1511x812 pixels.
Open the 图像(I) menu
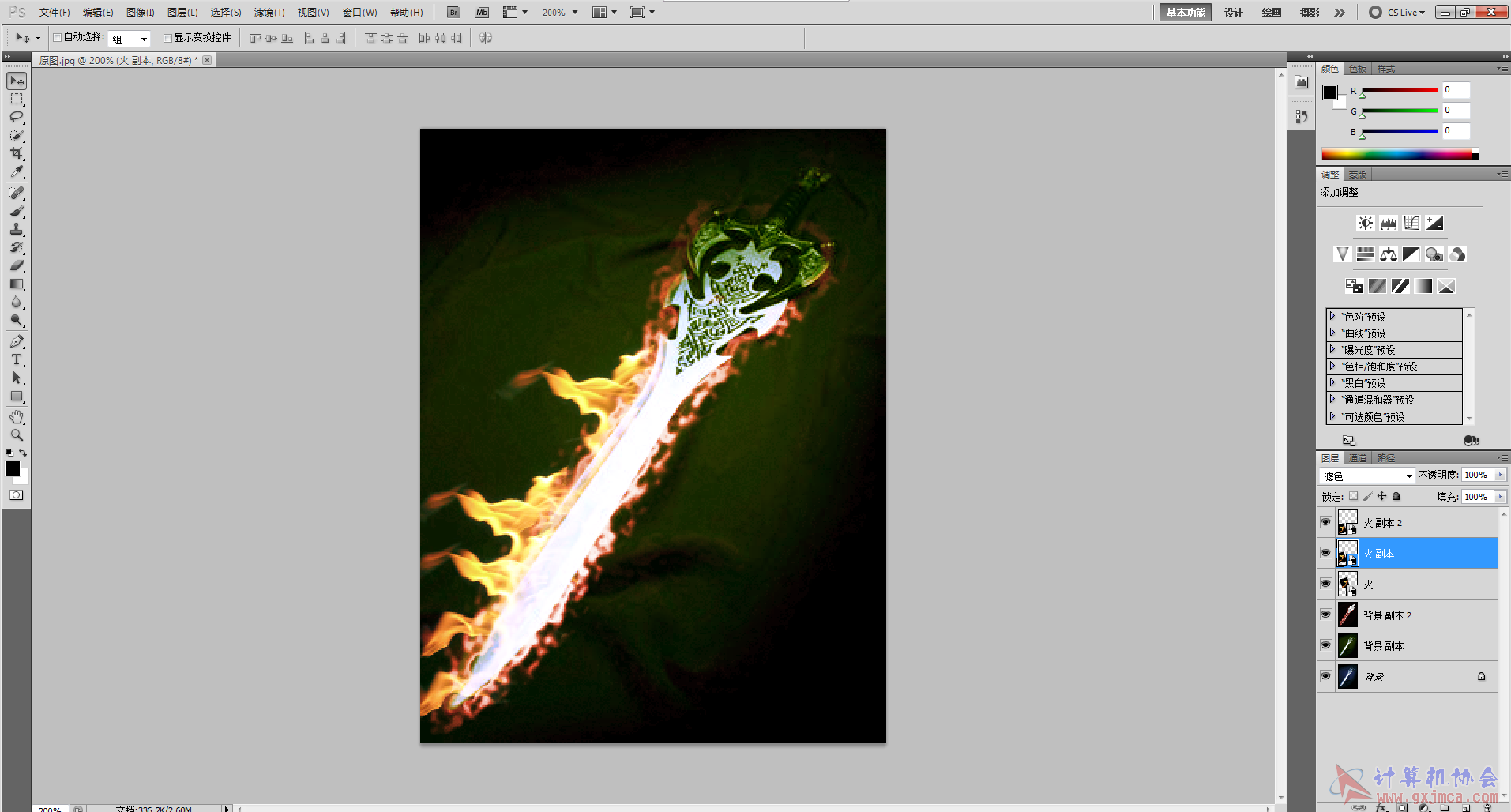coord(141,13)
